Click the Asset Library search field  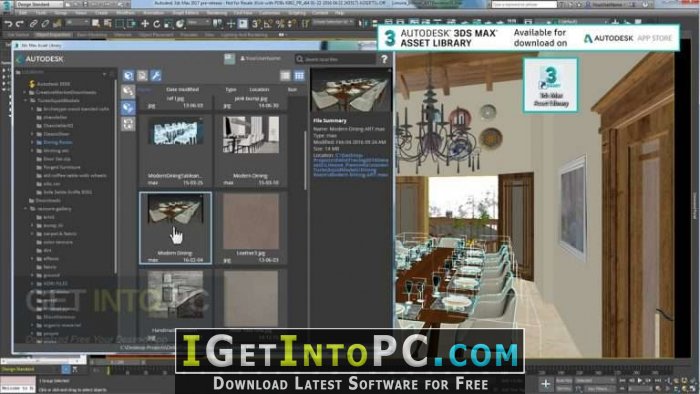(335, 59)
